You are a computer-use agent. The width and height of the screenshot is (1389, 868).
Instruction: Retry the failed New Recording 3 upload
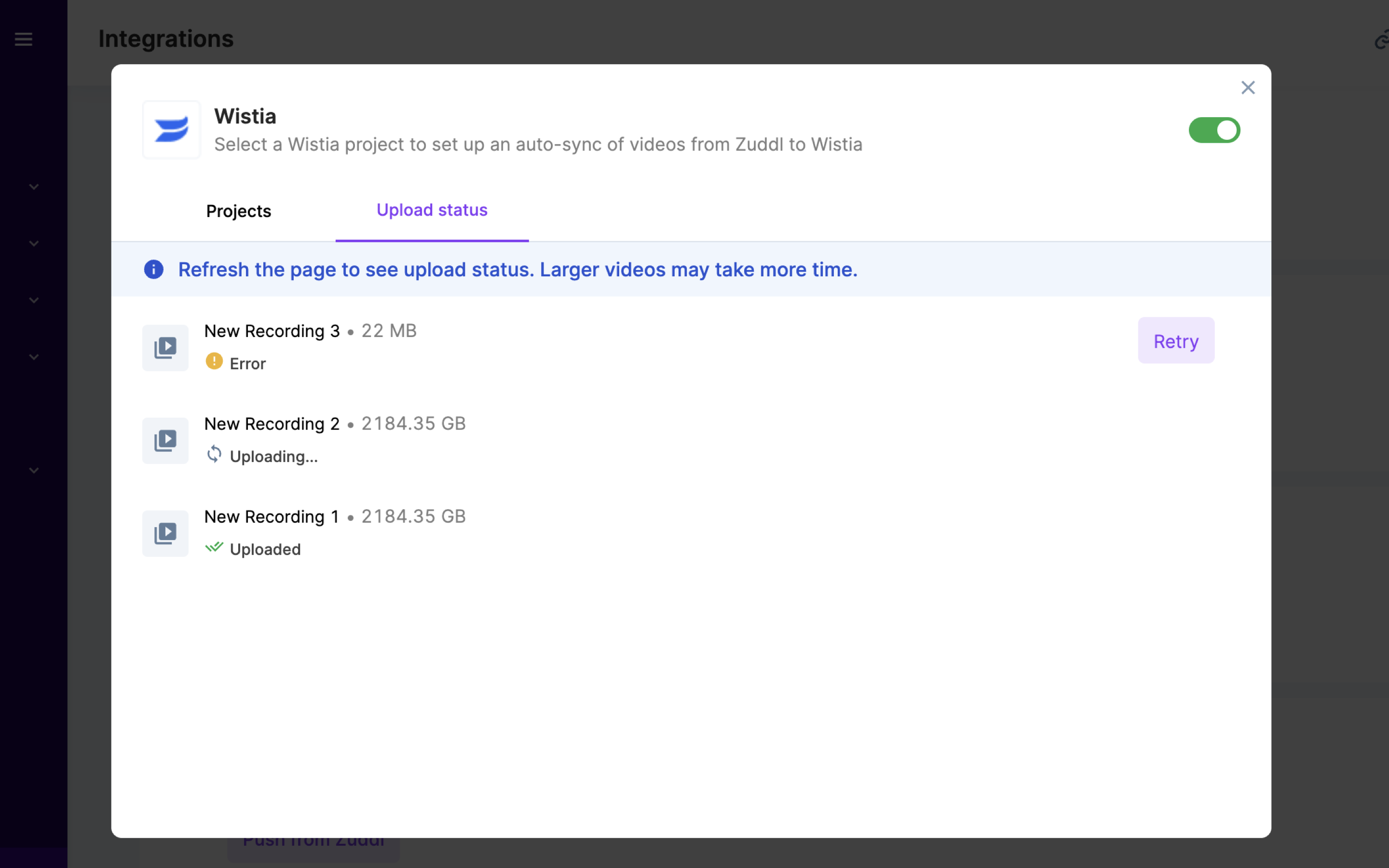(1175, 340)
